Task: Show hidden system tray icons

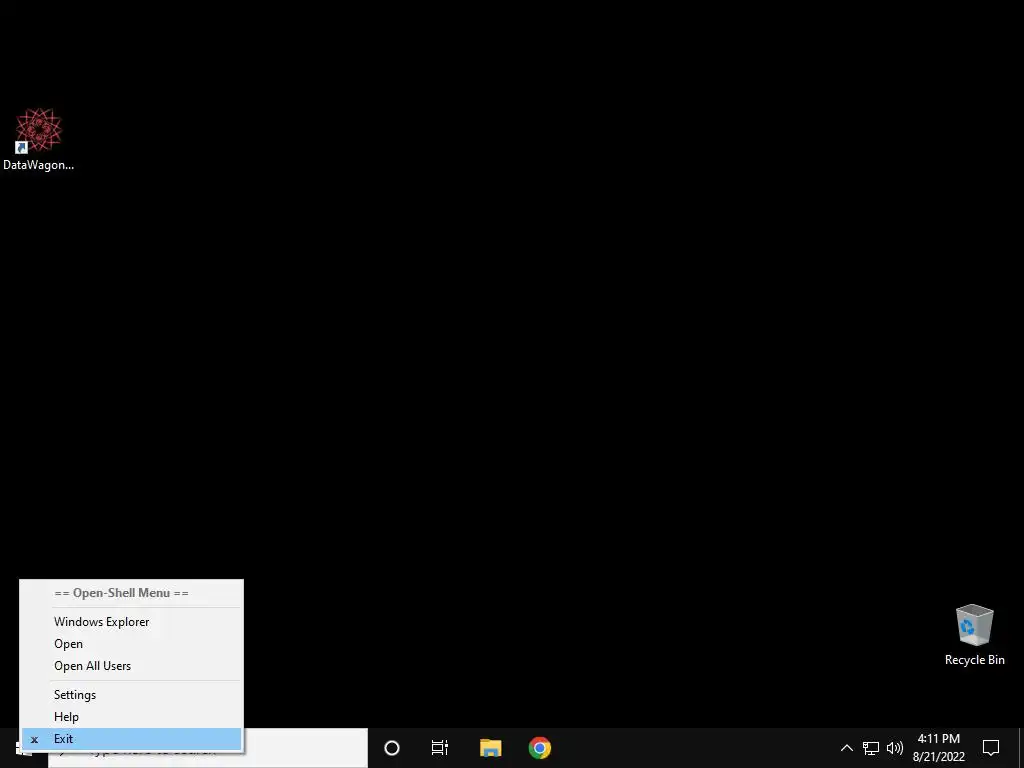Action: click(846, 748)
